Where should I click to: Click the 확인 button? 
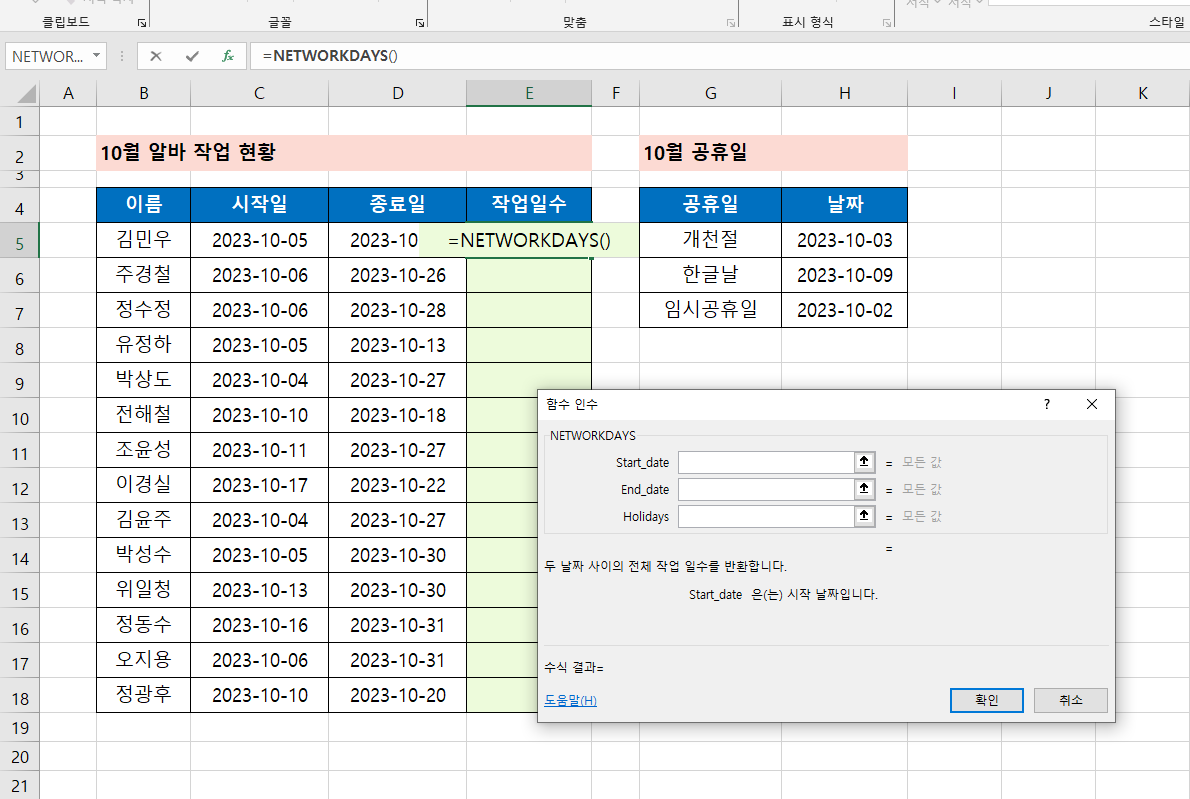point(987,700)
